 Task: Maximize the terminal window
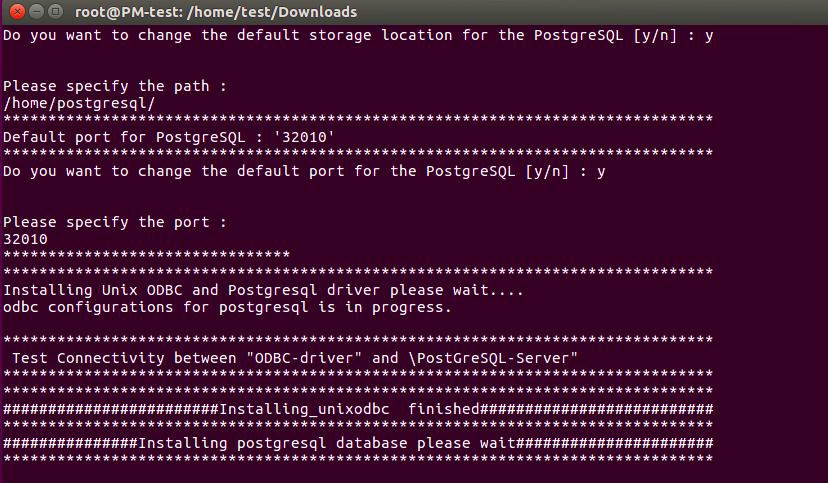(55, 11)
